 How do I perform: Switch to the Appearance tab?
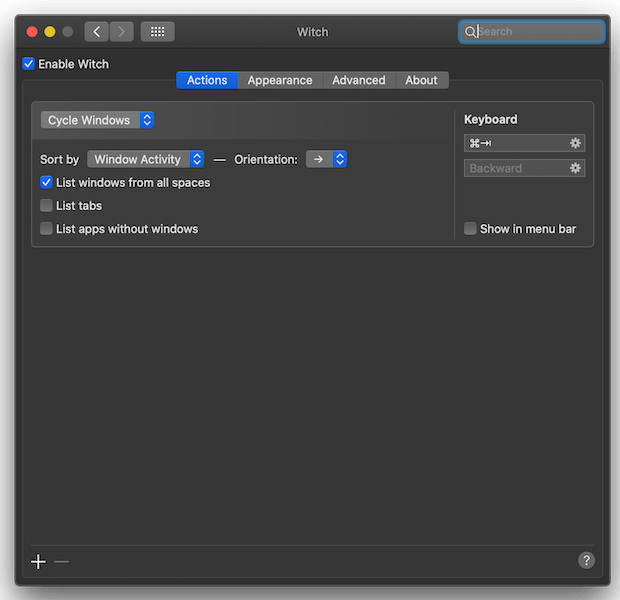tap(280, 80)
